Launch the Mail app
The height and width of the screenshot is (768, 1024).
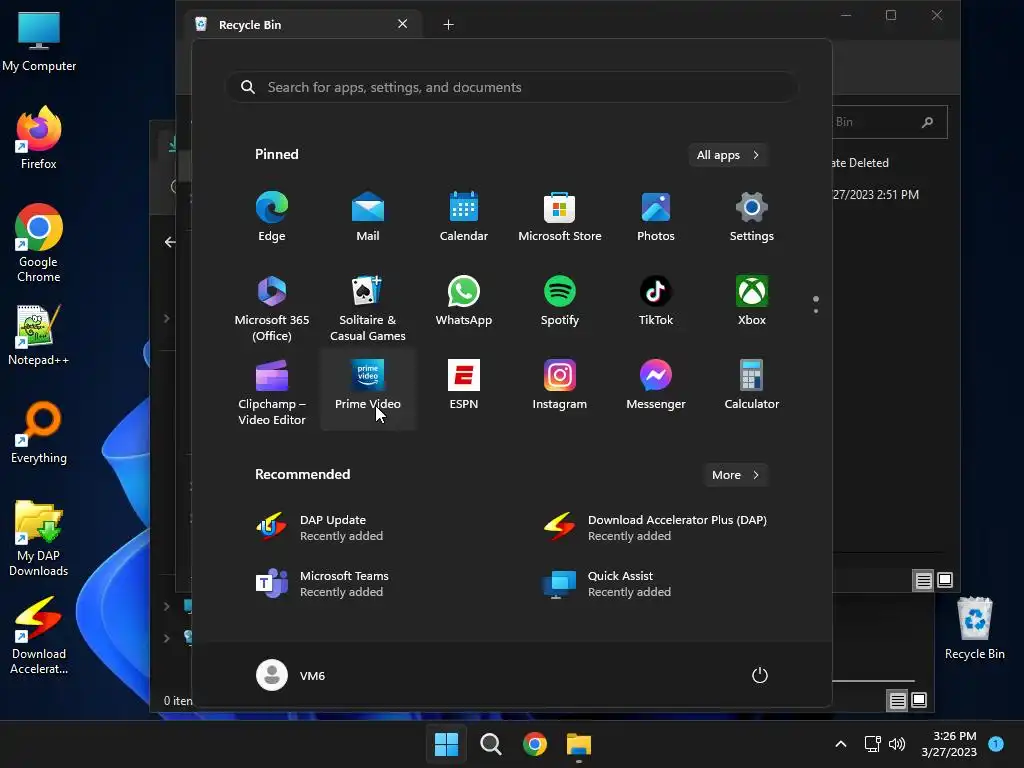coord(368,217)
